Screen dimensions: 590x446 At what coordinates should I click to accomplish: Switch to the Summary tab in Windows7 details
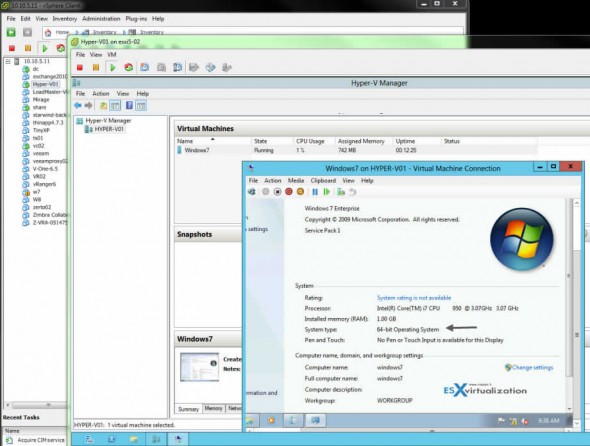189,409
